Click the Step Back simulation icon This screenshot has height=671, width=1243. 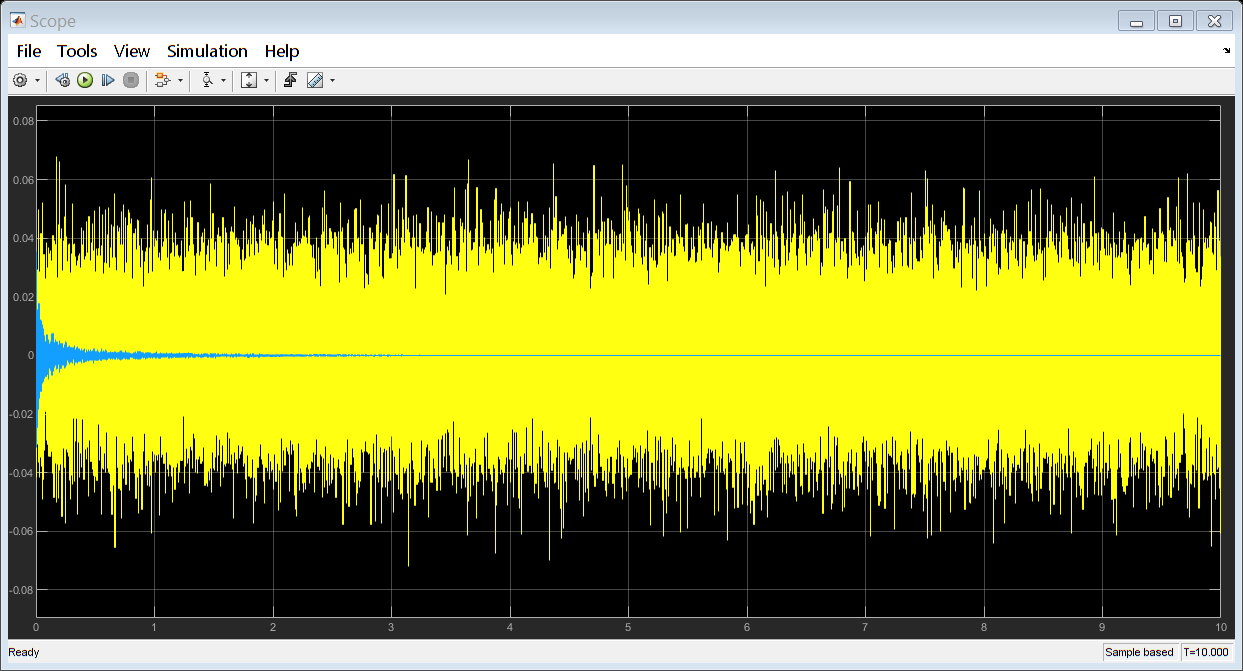[x=63, y=80]
